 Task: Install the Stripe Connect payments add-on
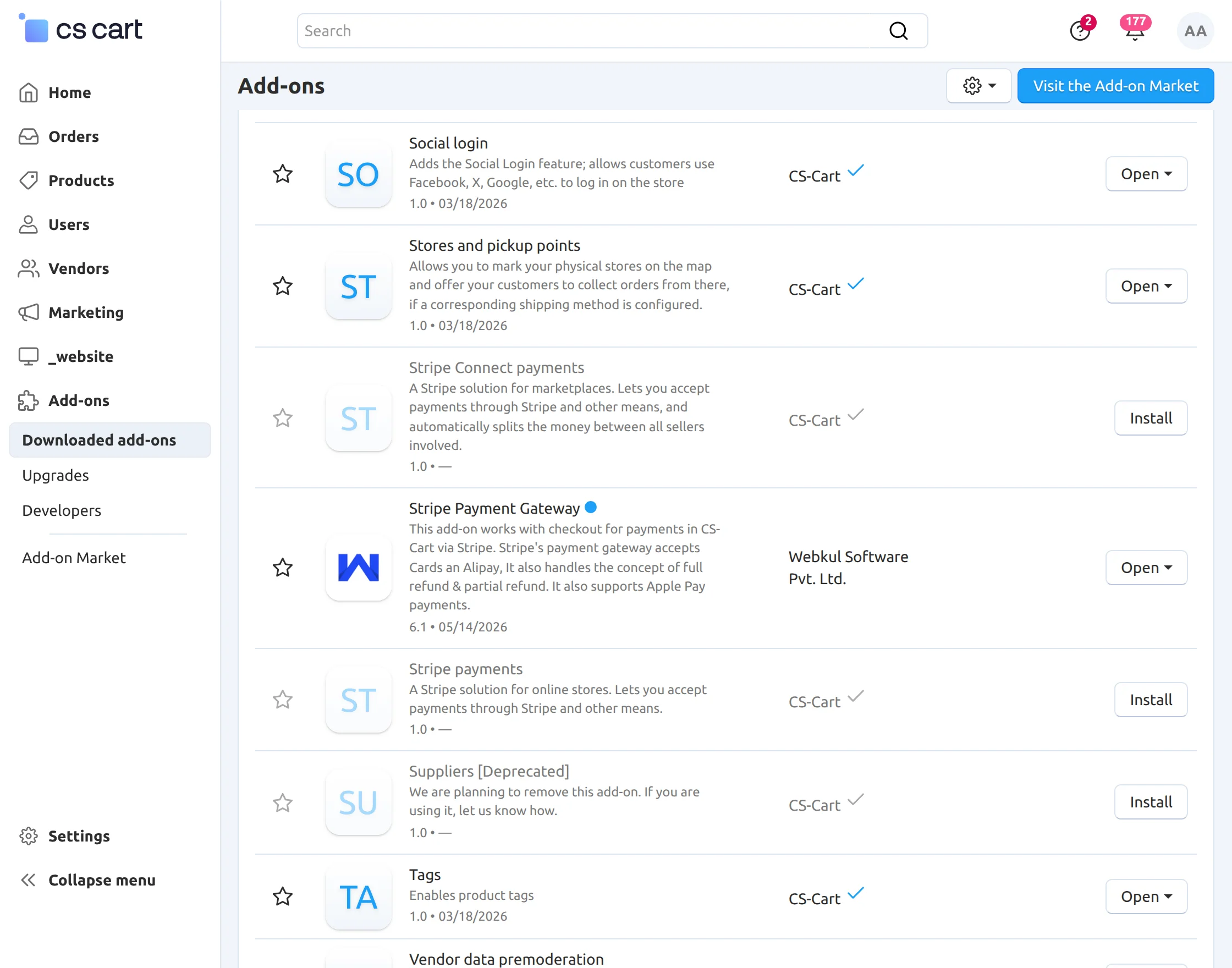coord(1151,418)
